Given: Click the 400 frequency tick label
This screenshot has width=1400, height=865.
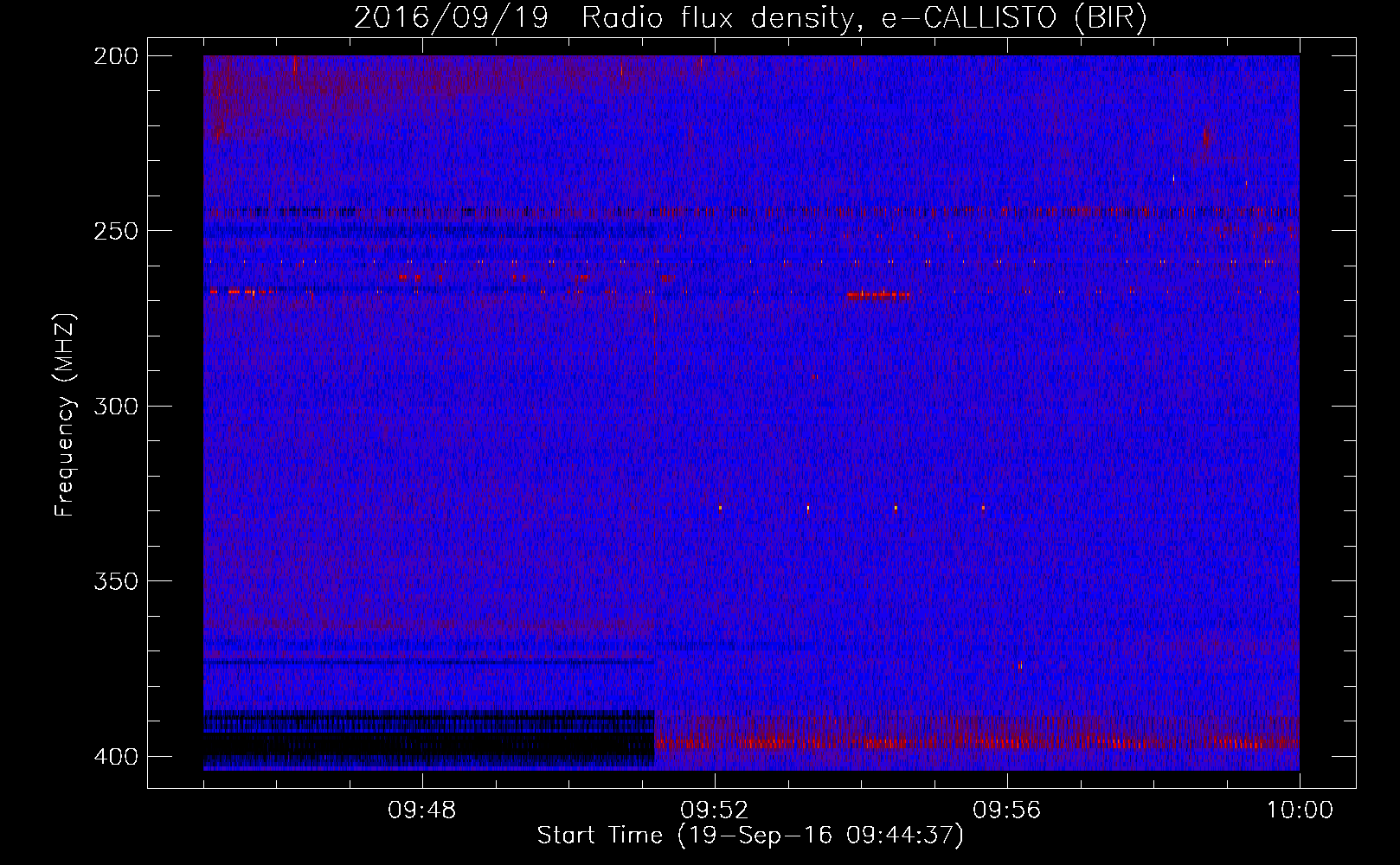Looking at the screenshot, I should click(x=115, y=756).
